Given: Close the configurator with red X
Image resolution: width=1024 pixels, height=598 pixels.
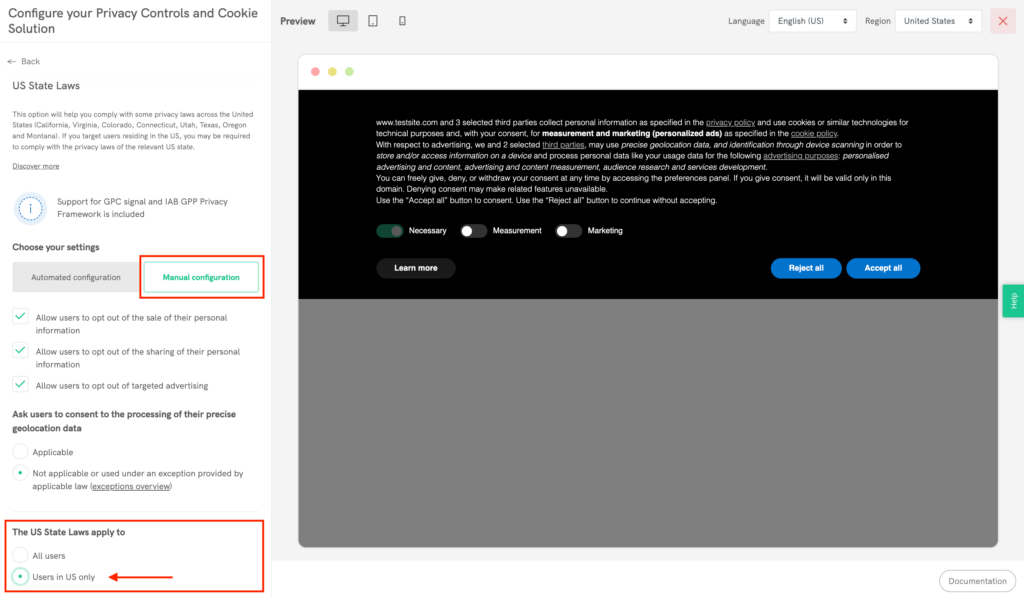Looking at the screenshot, I should (x=1002, y=21).
